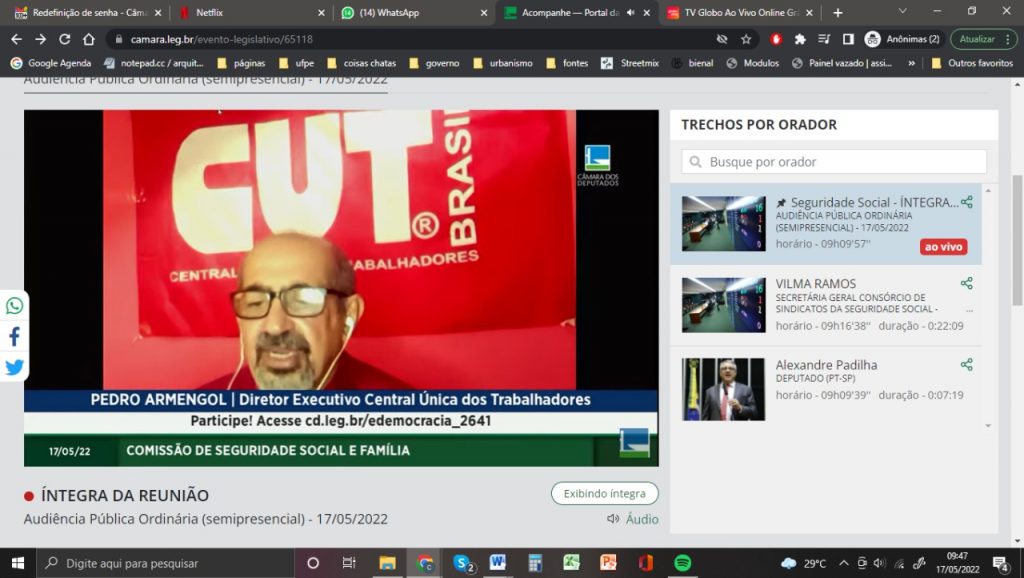Share via the WhatsApp side icon
Viewport: 1024px width, 578px height.
[x=14, y=306]
